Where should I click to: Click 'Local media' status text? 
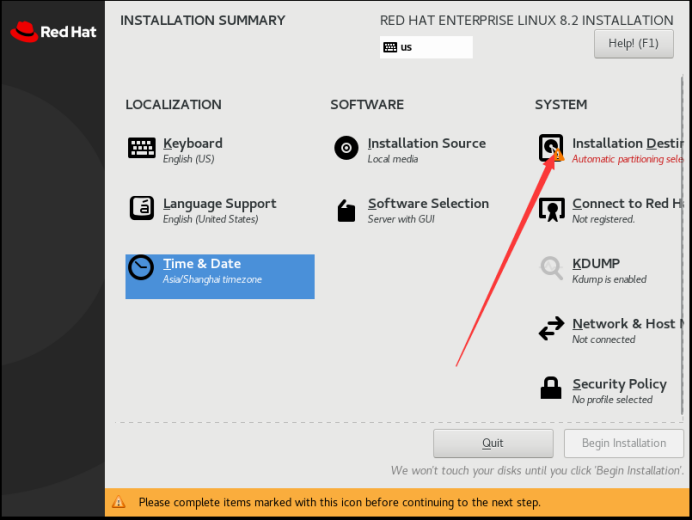pos(393,159)
